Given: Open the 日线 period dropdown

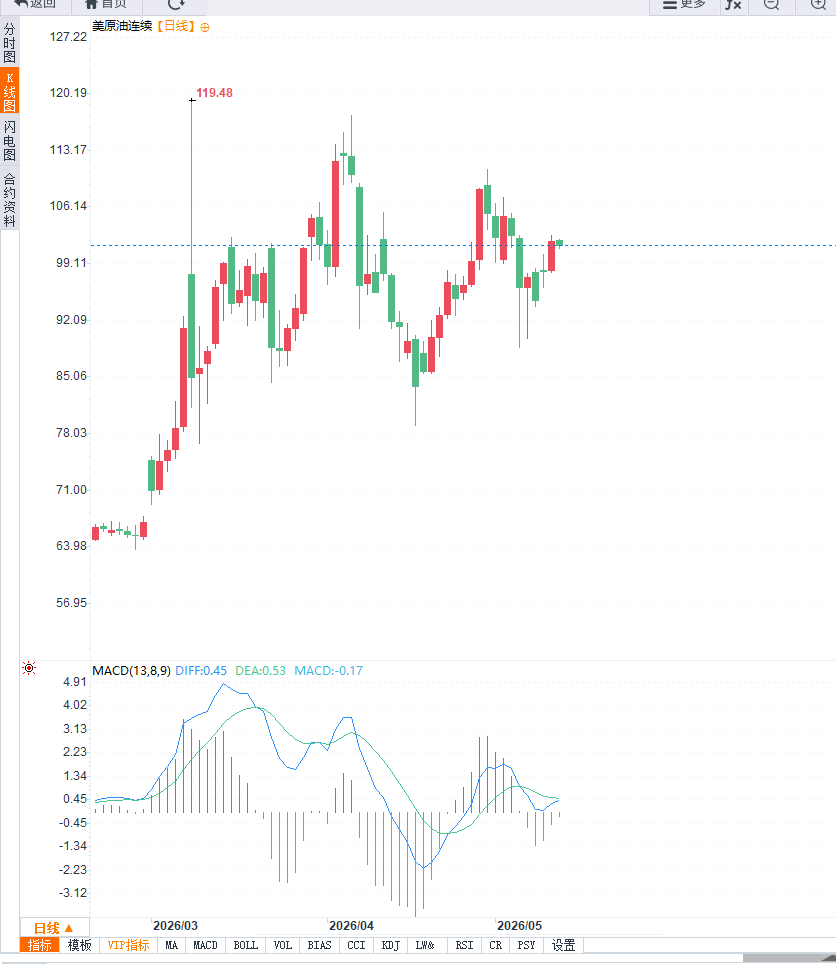Looking at the screenshot, I should (53, 928).
